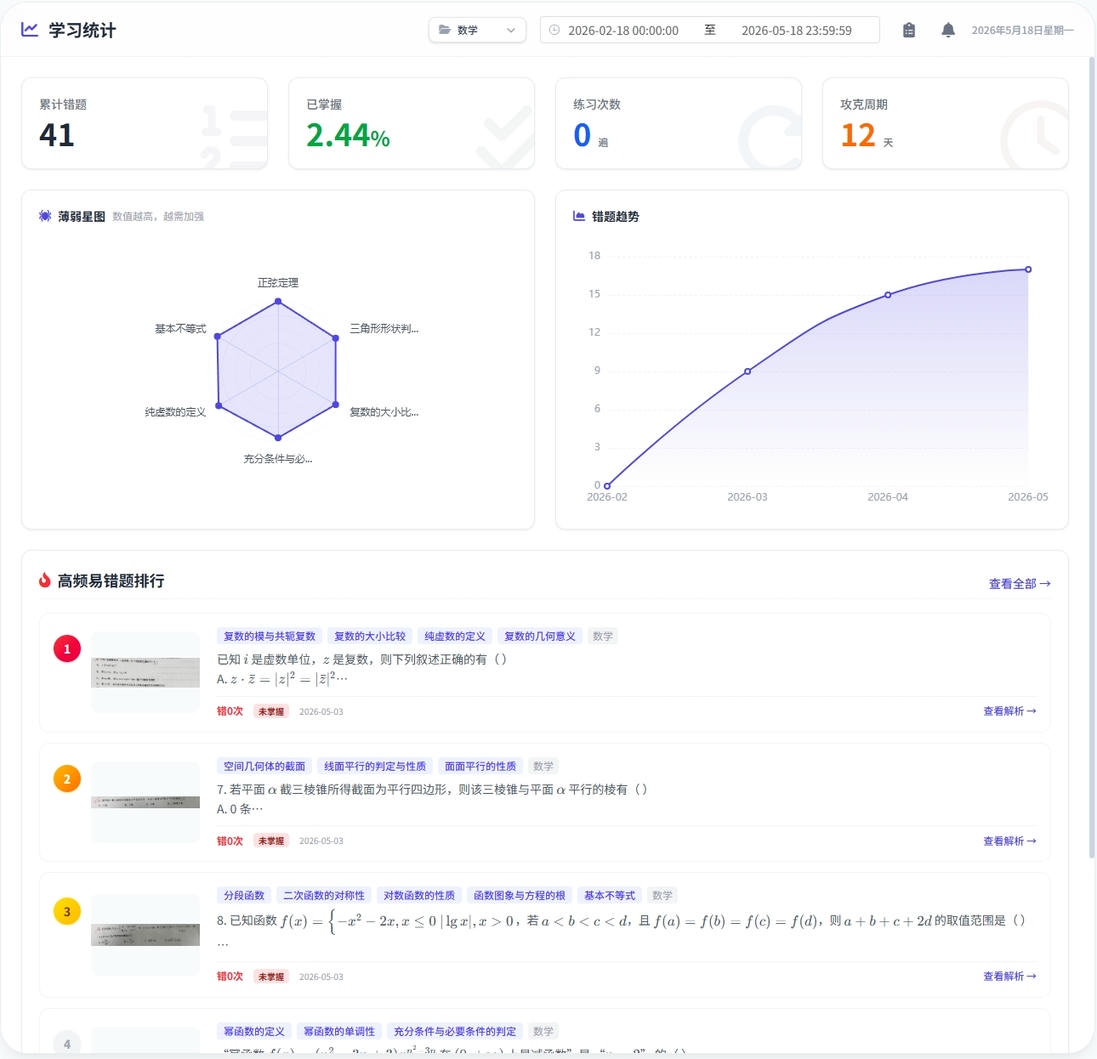Click the 累计错题 41 statistics card
Screen dimensions: 1097x1059
click(145, 123)
